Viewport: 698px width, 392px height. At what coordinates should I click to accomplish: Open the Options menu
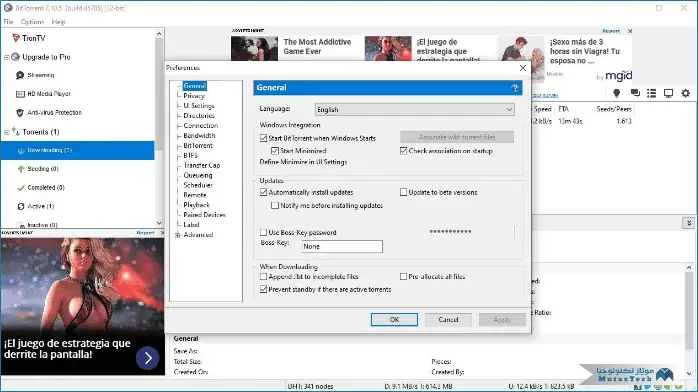32,21
